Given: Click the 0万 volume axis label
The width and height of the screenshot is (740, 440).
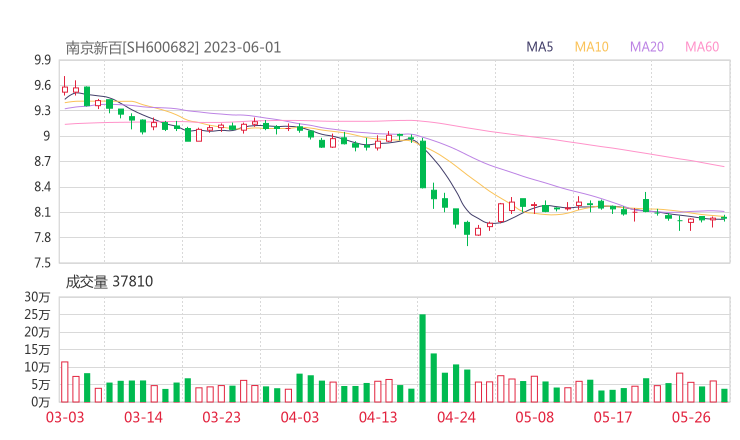Looking at the screenshot, I should pyautogui.click(x=41, y=402).
